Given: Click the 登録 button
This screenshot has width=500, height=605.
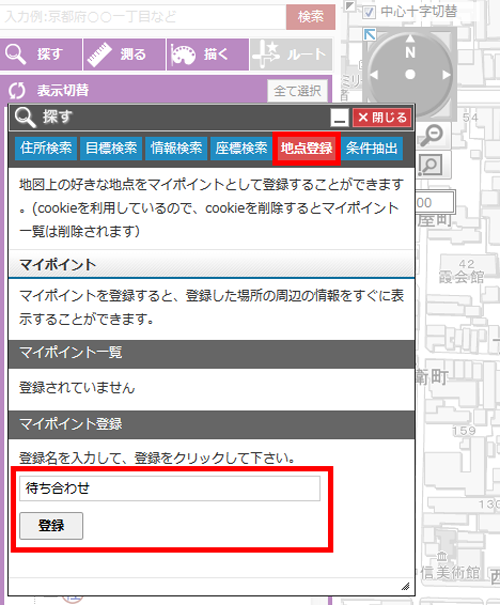Looking at the screenshot, I should [x=51, y=526].
